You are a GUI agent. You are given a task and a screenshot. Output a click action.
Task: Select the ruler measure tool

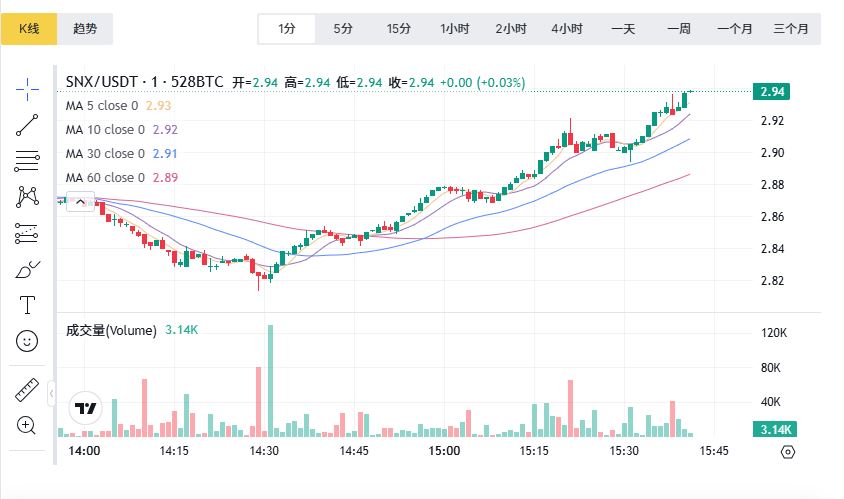(x=27, y=391)
